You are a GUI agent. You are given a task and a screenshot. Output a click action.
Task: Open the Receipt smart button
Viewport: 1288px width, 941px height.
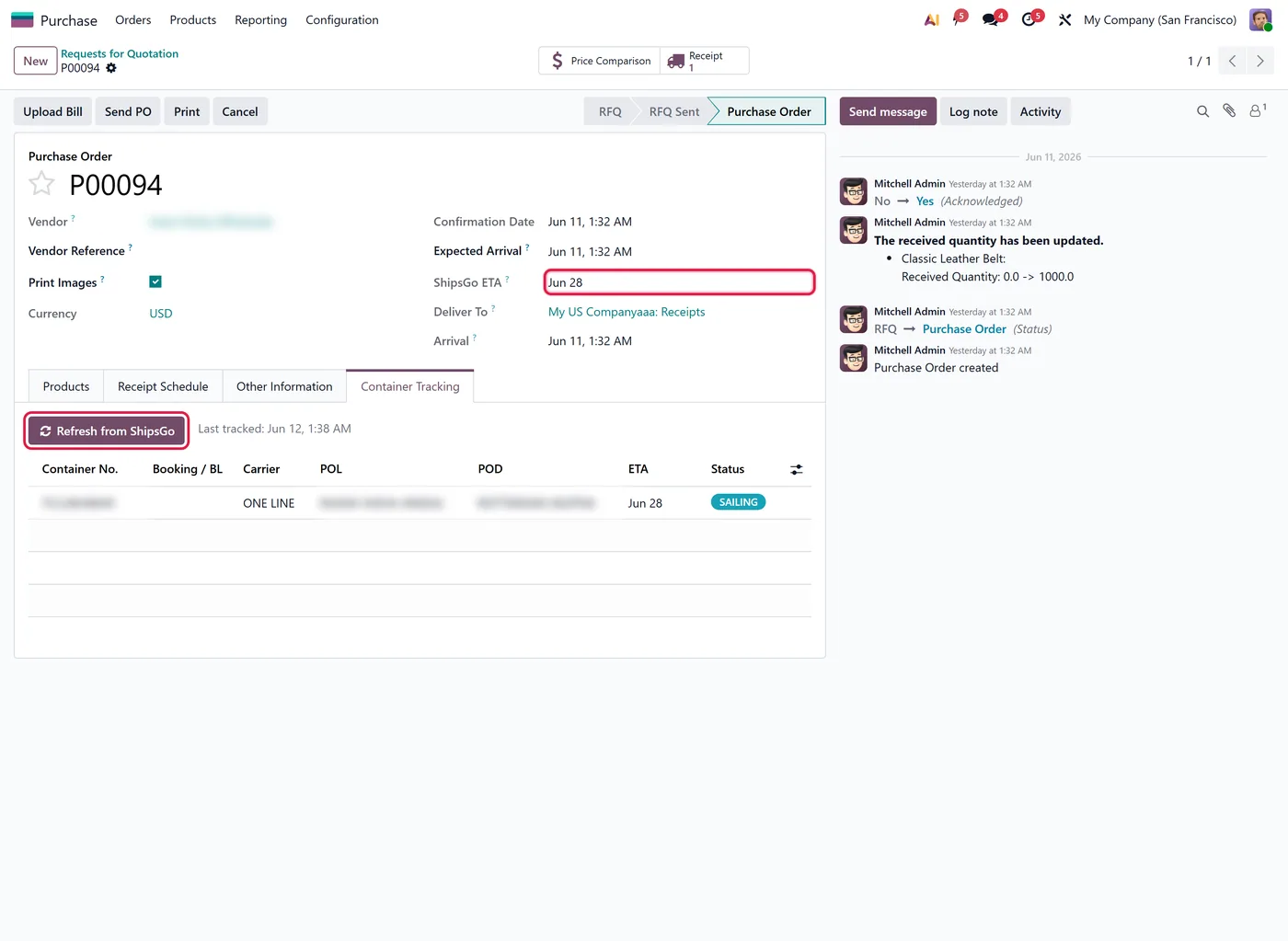click(705, 61)
